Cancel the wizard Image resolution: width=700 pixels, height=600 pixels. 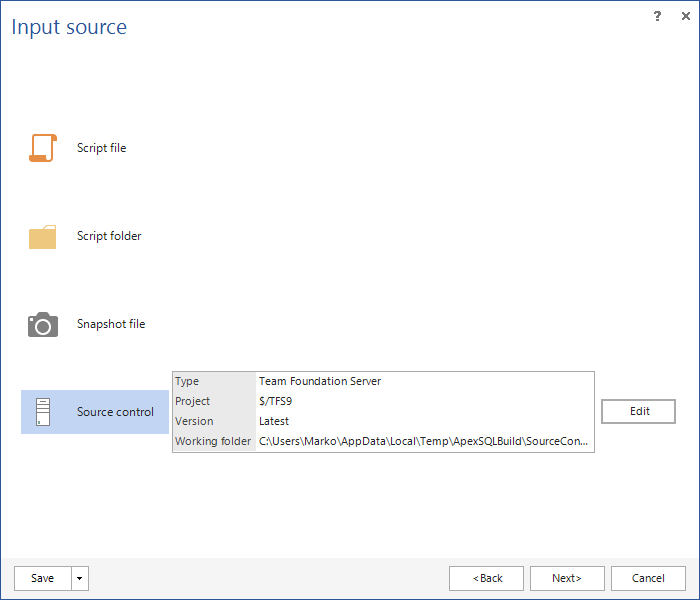648,578
